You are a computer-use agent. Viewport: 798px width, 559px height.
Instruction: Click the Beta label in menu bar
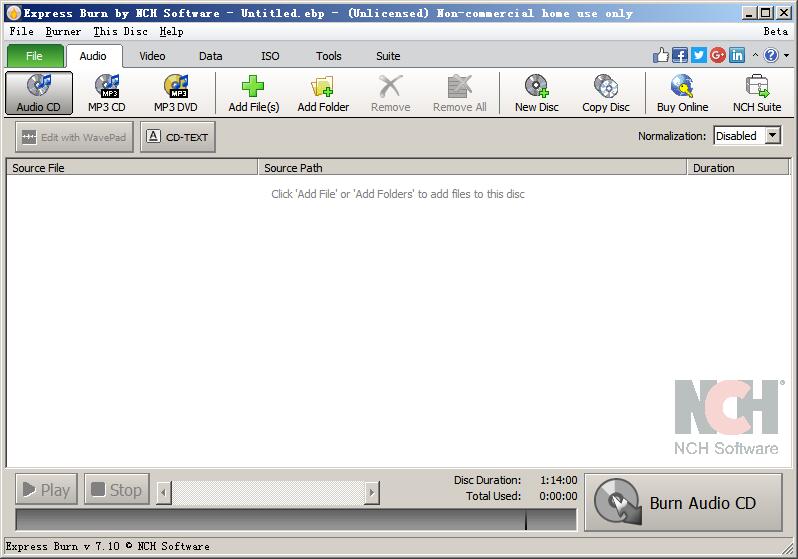[x=776, y=32]
